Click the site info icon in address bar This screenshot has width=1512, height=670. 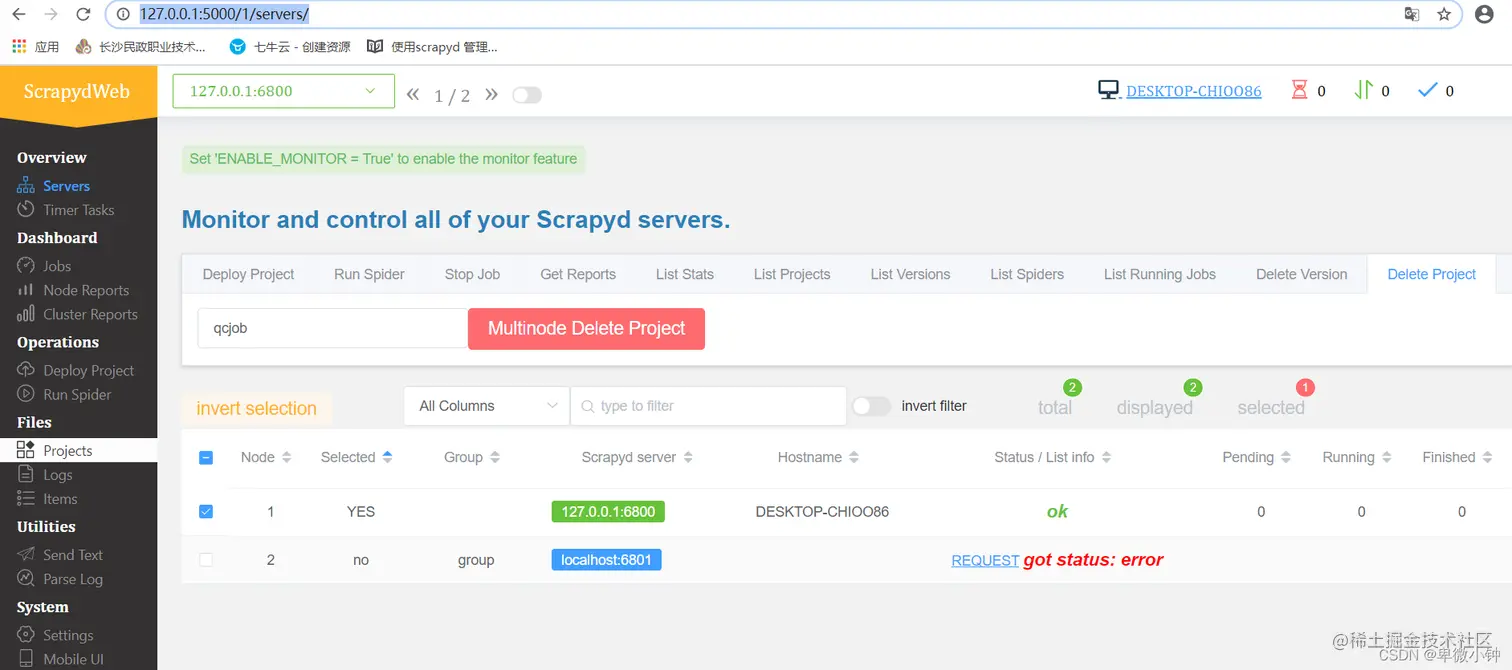click(123, 14)
